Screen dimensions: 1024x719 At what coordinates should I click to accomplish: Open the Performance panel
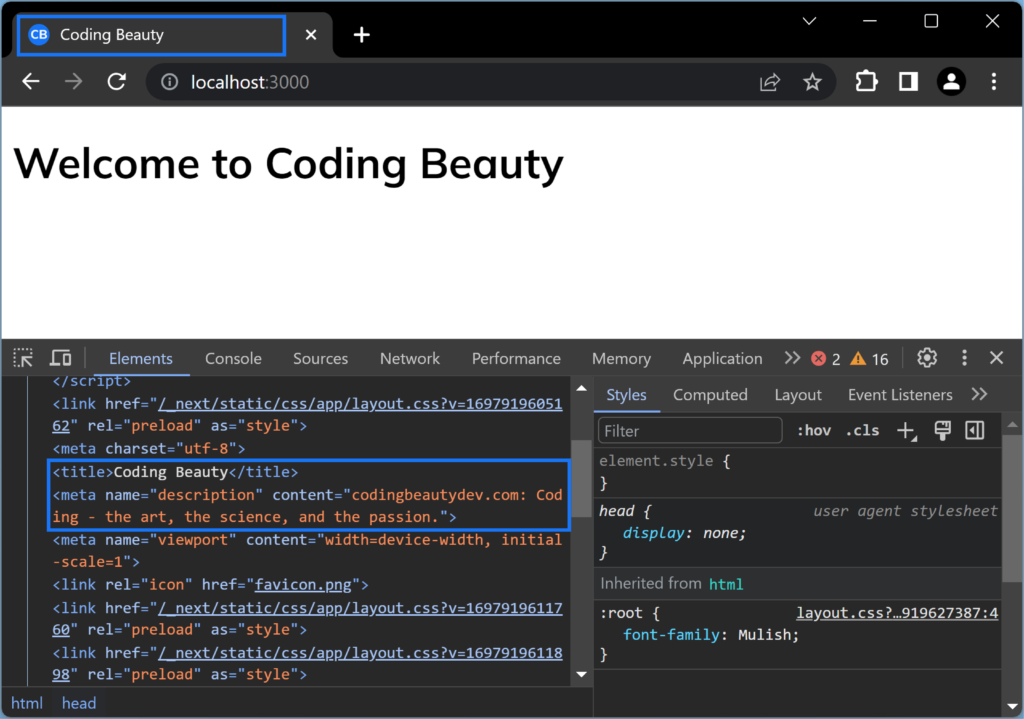click(x=517, y=359)
